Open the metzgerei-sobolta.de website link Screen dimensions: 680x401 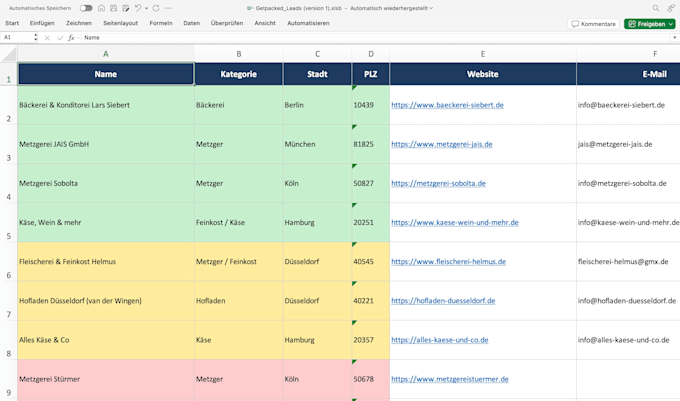tap(438, 183)
